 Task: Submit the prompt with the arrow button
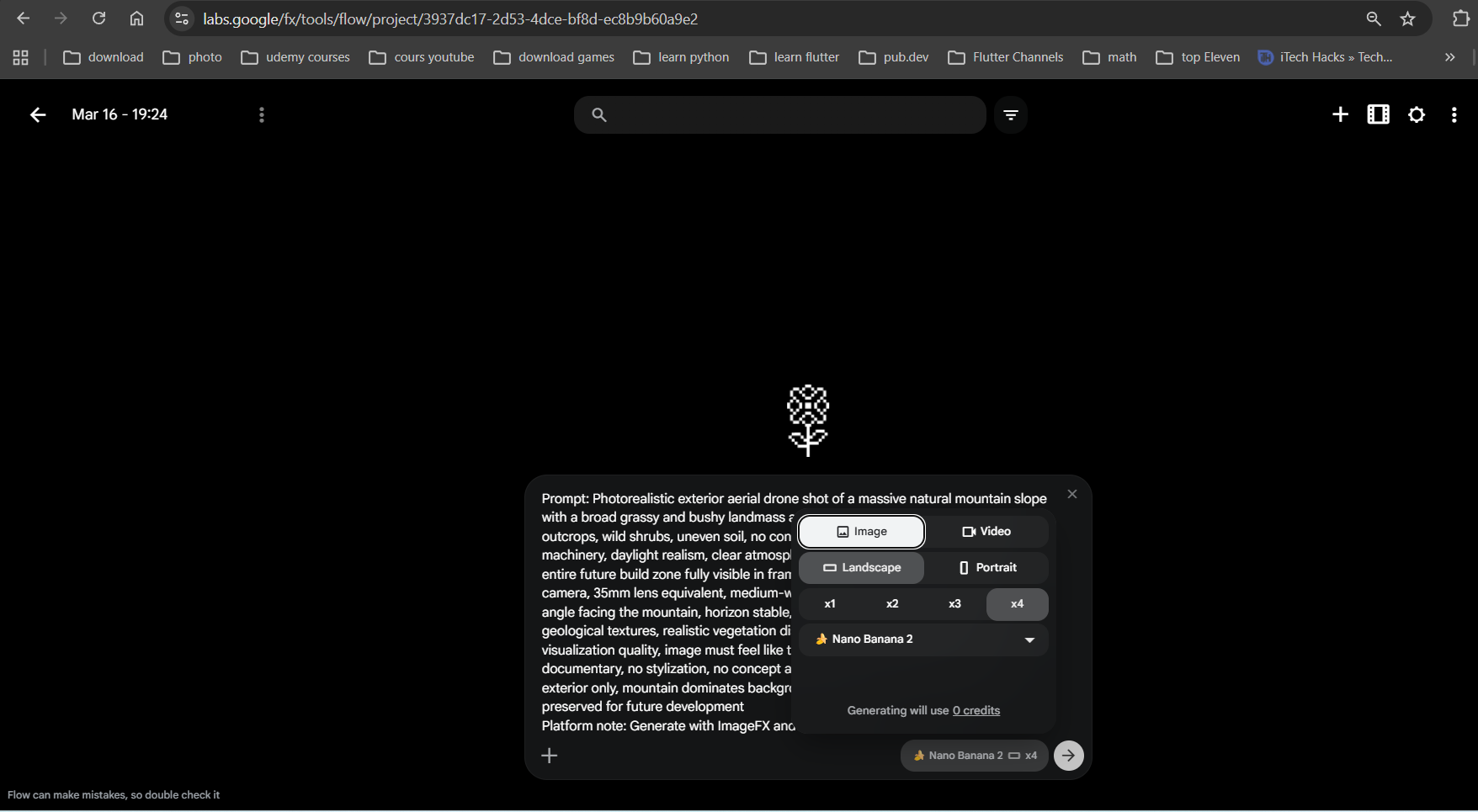1068,755
